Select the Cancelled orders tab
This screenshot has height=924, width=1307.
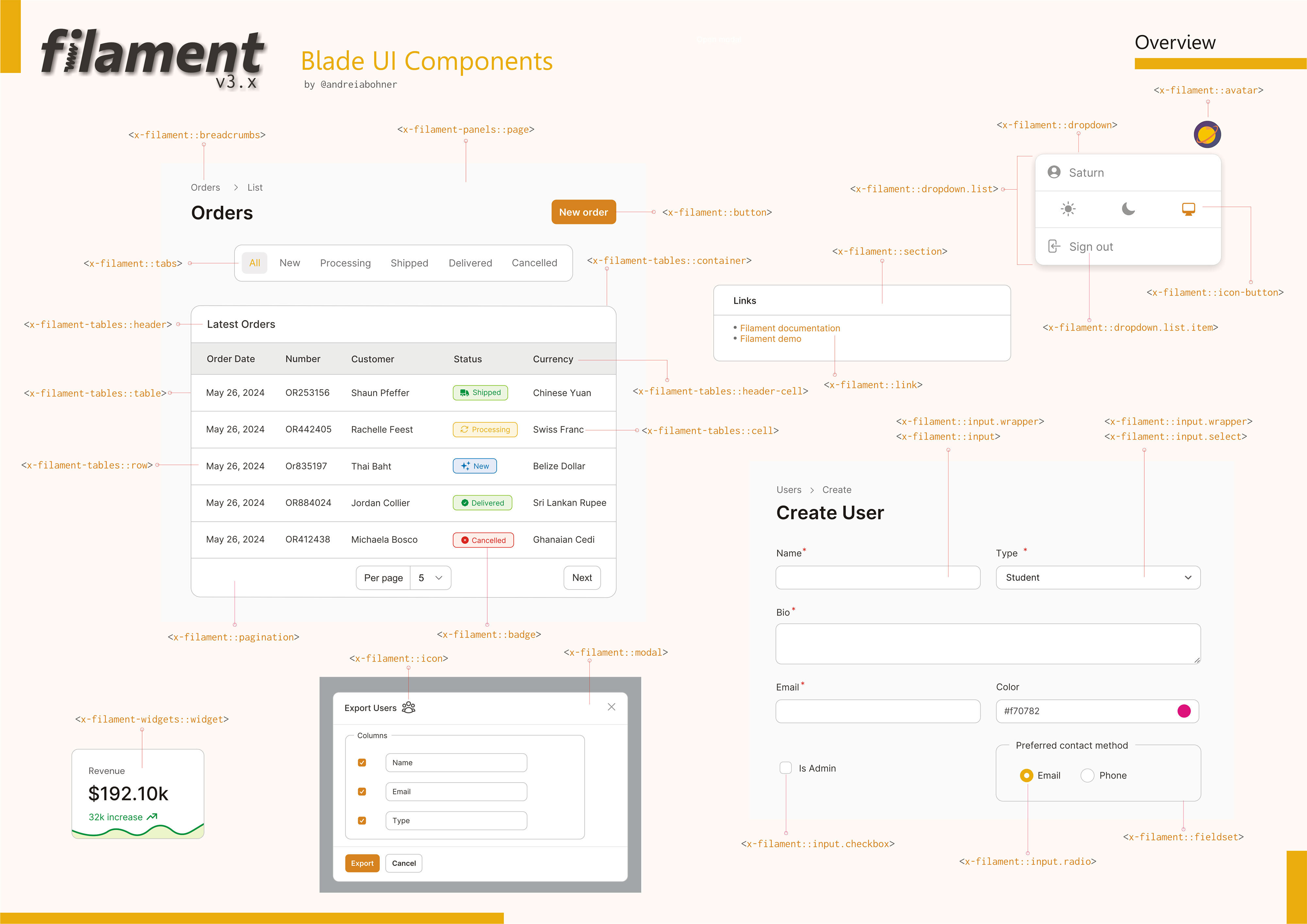(x=534, y=262)
